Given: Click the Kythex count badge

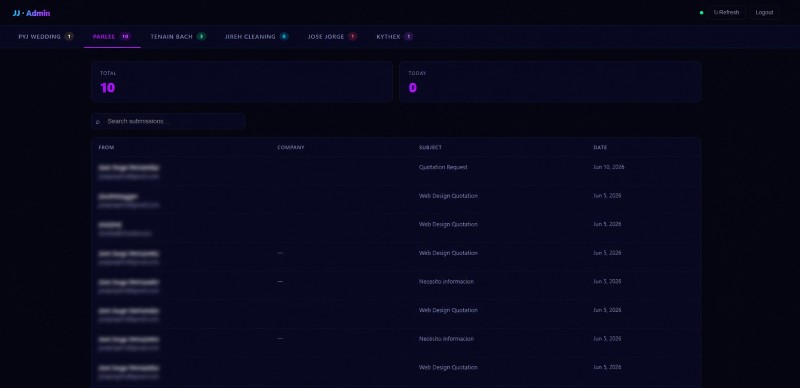Looking at the screenshot, I should coord(409,37).
